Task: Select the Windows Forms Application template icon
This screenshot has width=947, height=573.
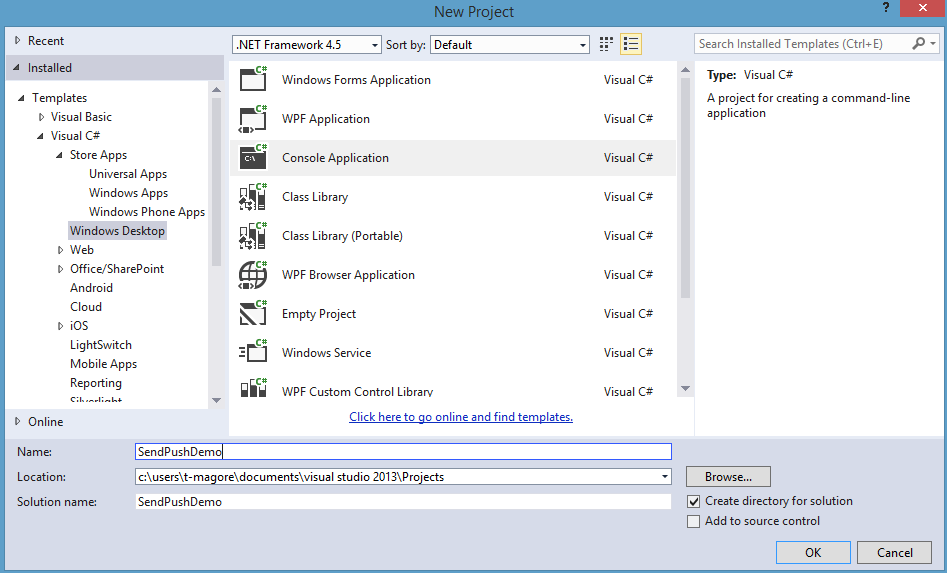Action: coord(253,79)
